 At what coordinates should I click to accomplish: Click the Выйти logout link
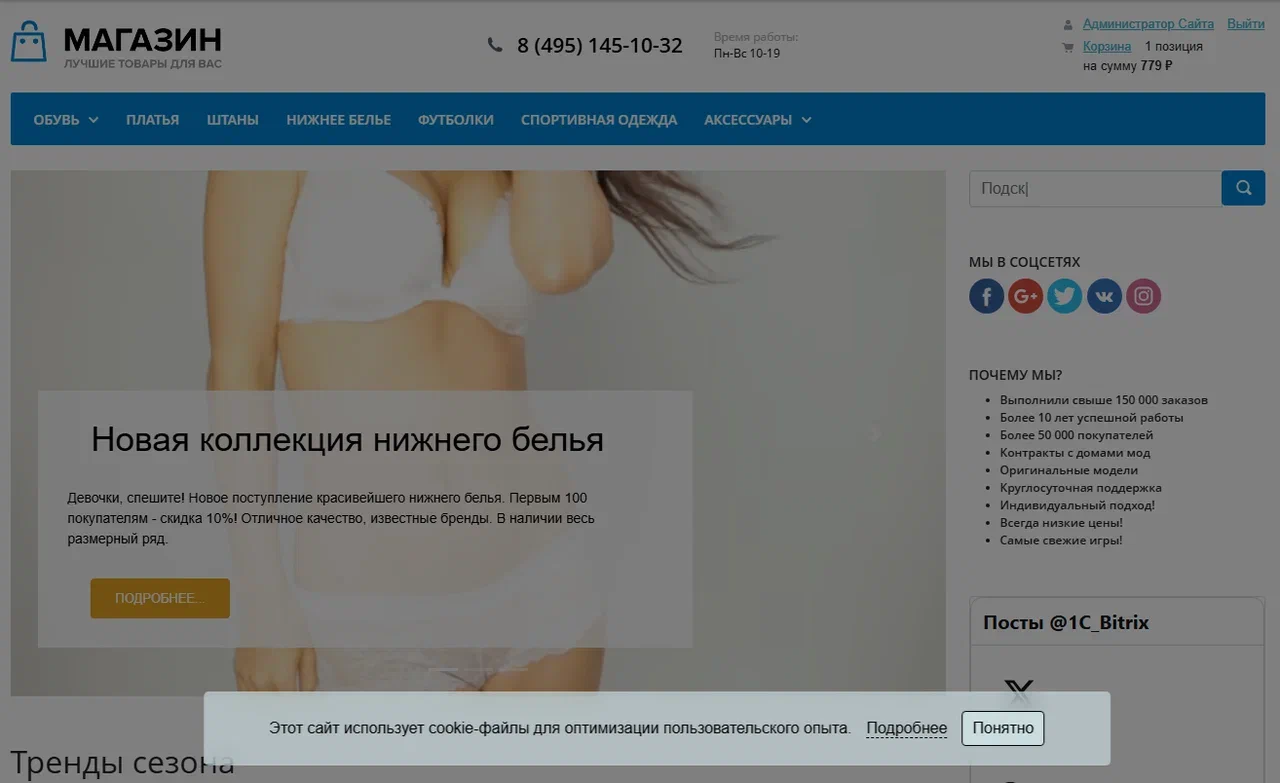click(x=1245, y=24)
